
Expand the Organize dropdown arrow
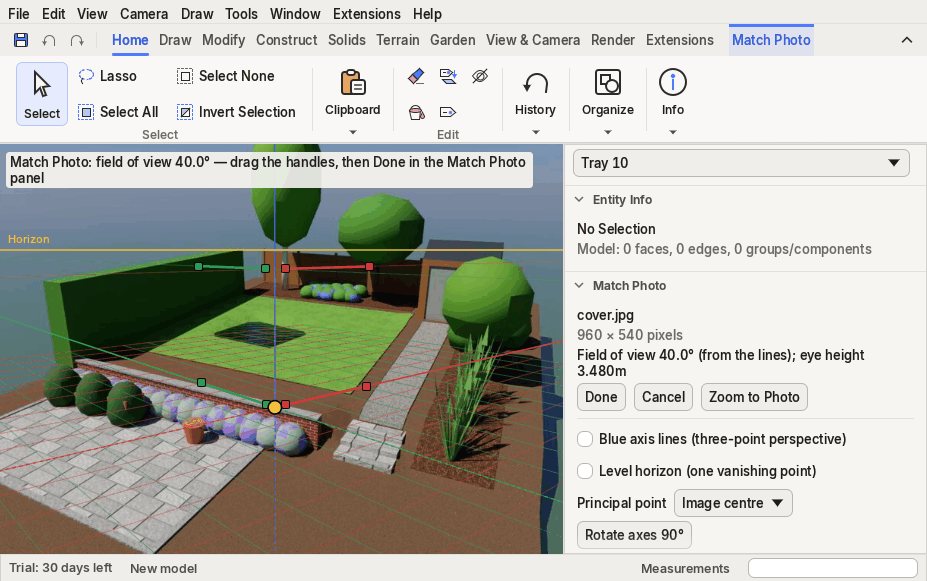(608, 132)
